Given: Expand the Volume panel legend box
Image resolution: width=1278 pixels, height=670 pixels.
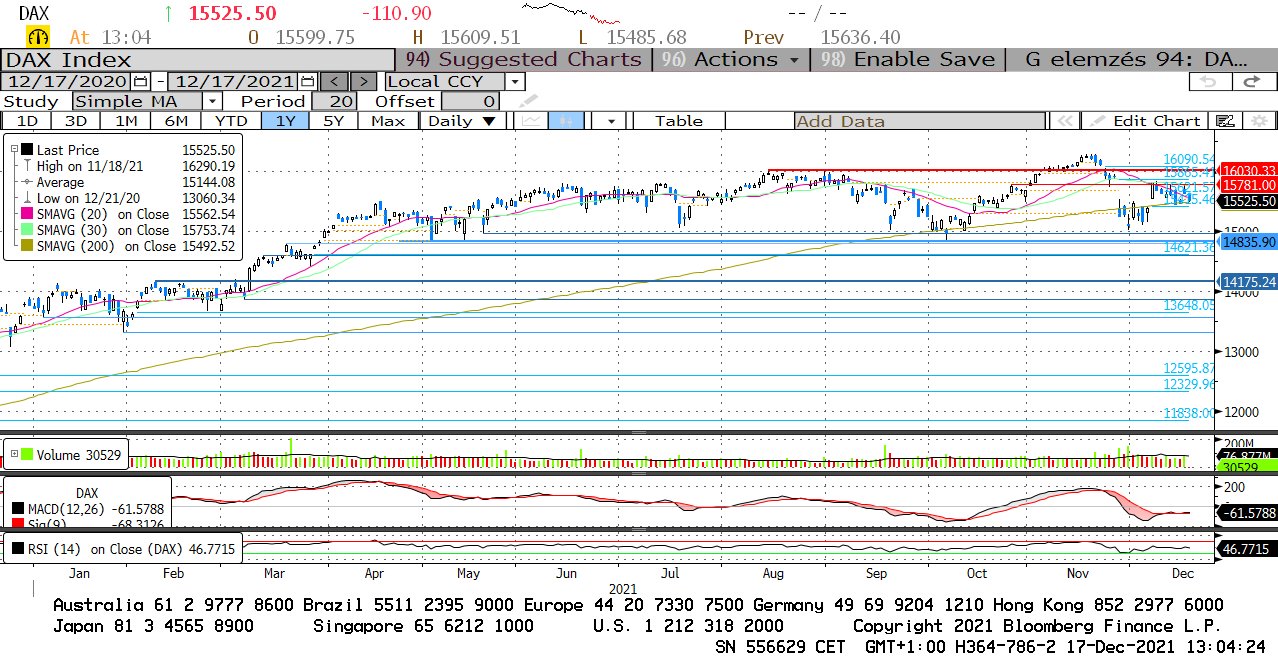Looking at the screenshot, I should (x=14, y=455).
